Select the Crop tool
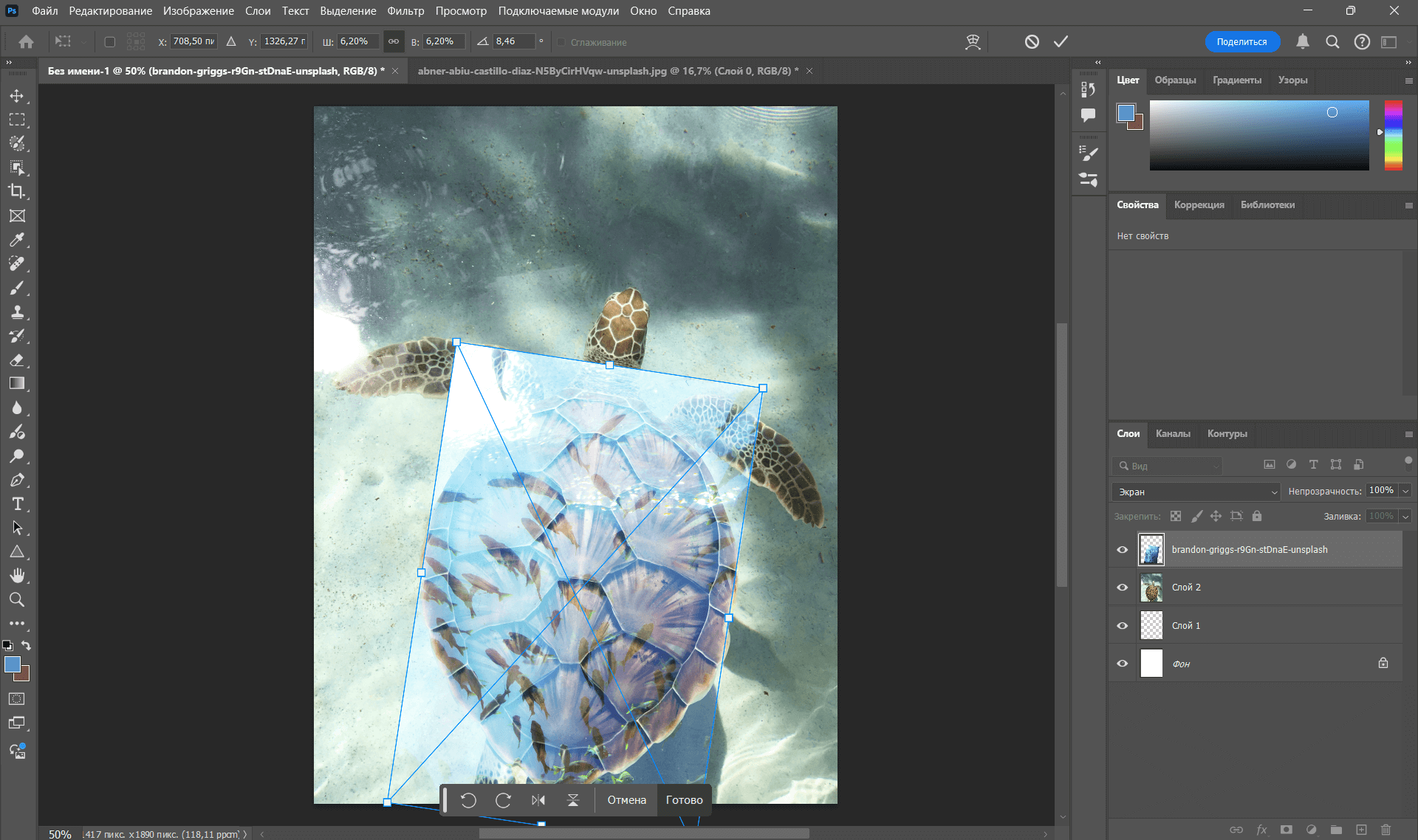This screenshot has width=1418, height=840. tap(17, 191)
